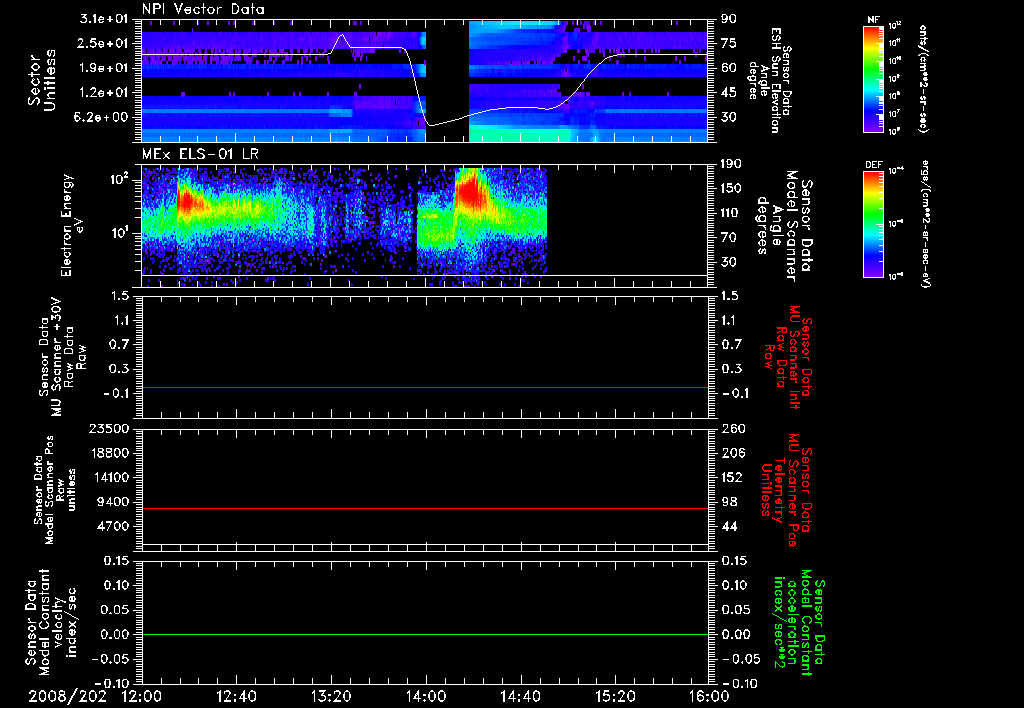Viewport: 1024px width, 708px height.
Task: Select the 'NPI Vector Data' panel title
Action: (x=203, y=9)
